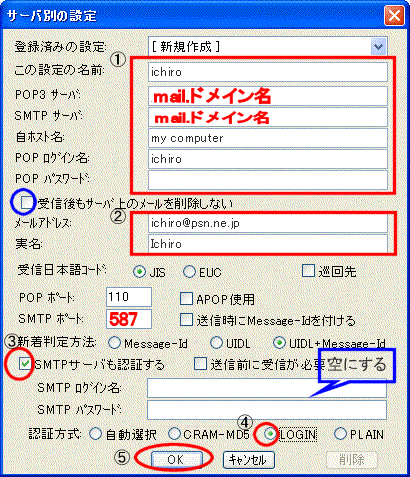410x477 pixels.
Task: Select the EUC radio button
Action: click(x=189, y=272)
